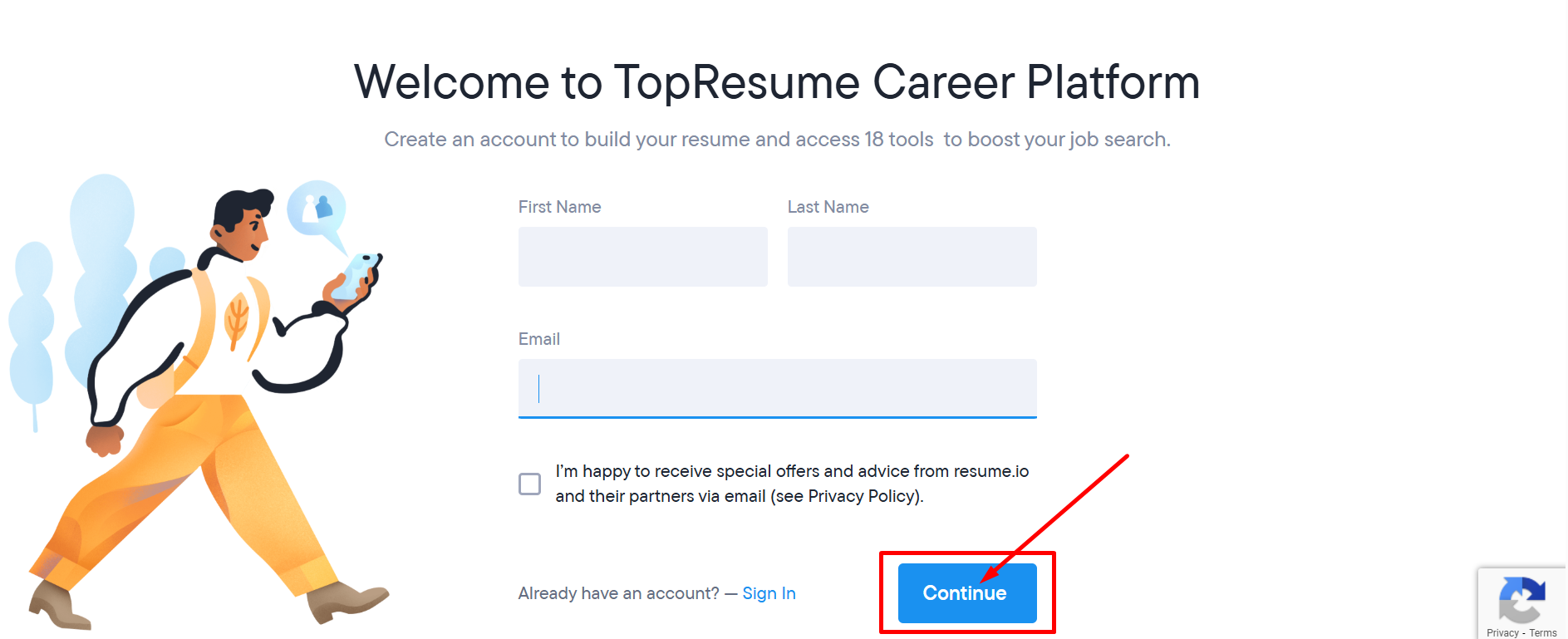This screenshot has width=1568, height=639.
Task: Open the Sign In link
Action: pos(769,593)
